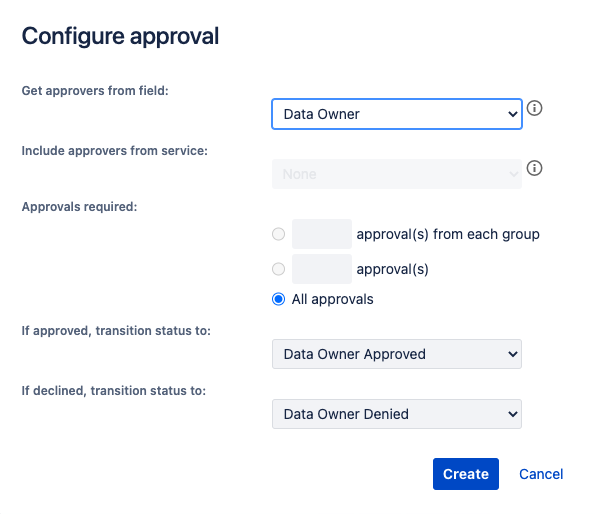Image resolution: width=595 pixels, height=514 pixels.
Task: Click info icon beside Data Owner field
Action: [x=534, y=108]
